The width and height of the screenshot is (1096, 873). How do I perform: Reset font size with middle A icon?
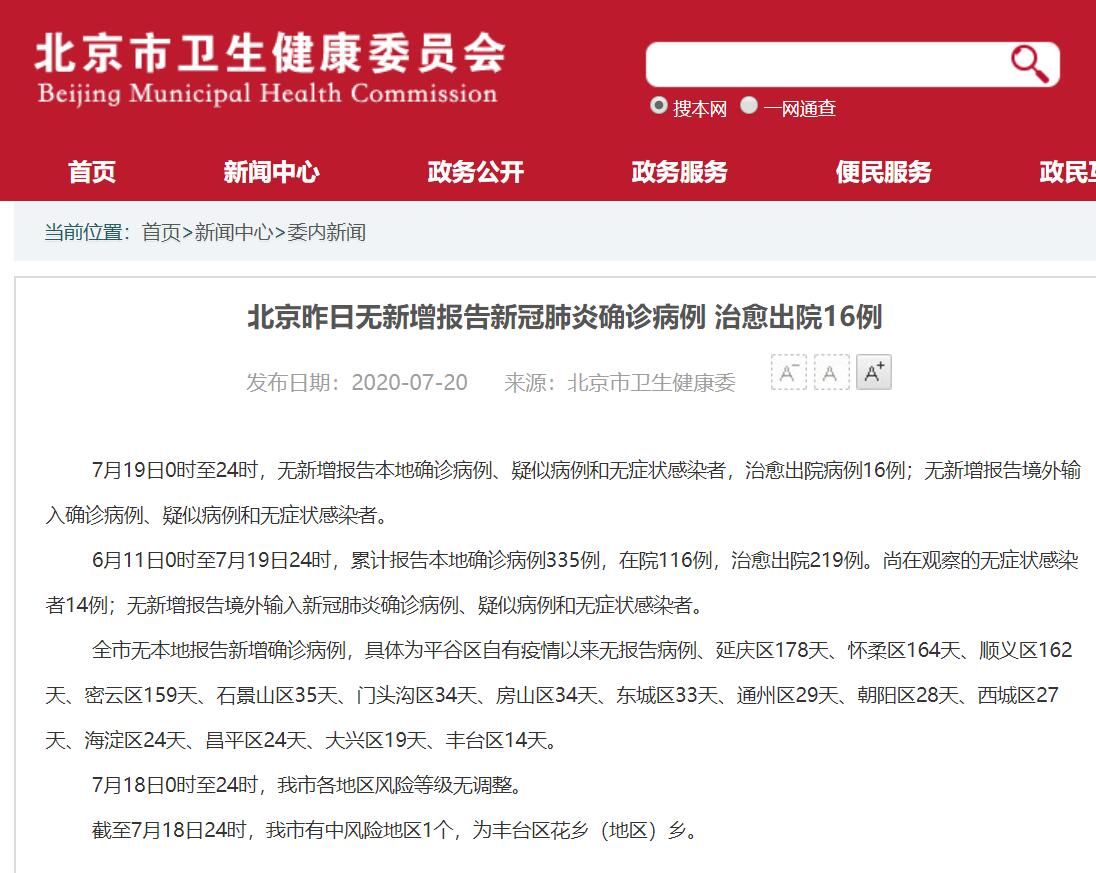(x=831, y=373)
